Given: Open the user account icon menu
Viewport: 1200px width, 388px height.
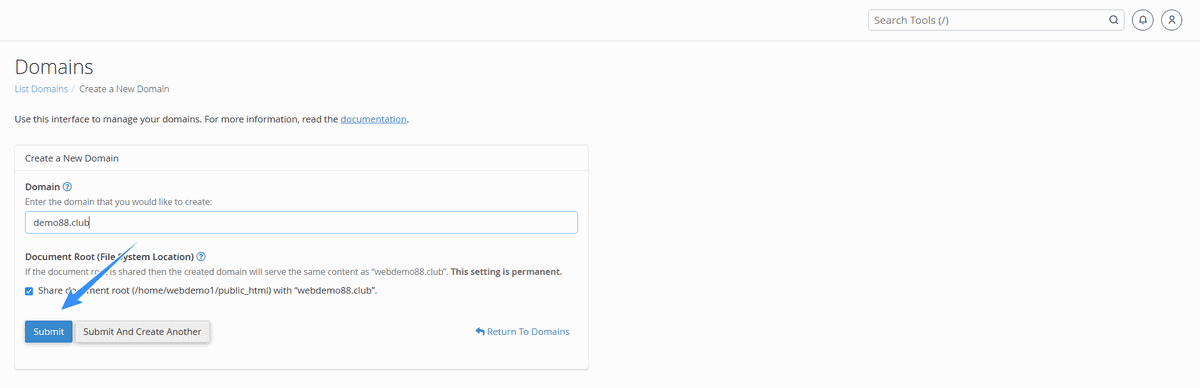Looking at the screenshot, I should click(x=1172, y=20).
